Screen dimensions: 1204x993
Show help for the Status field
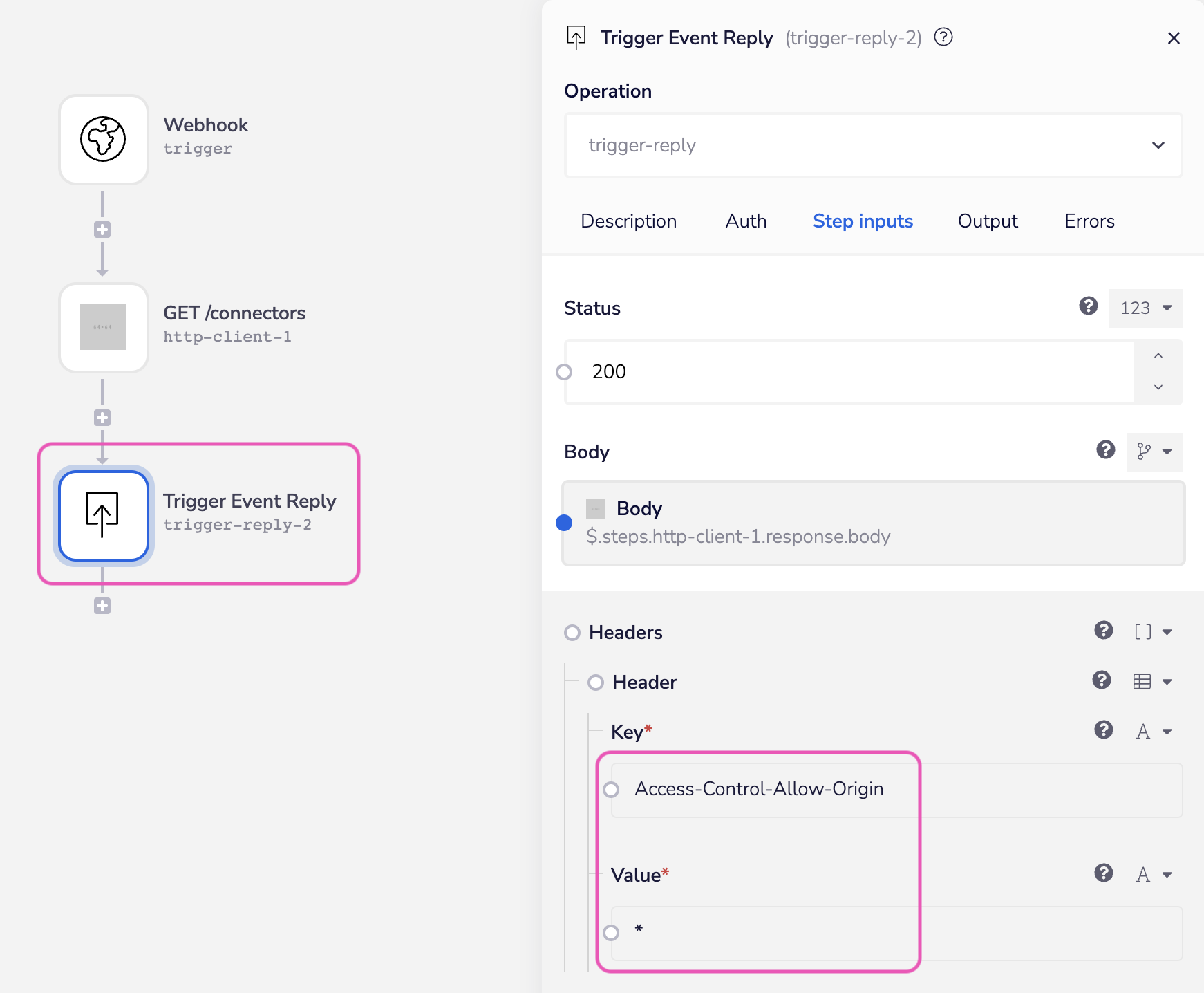pos(1088,306)
